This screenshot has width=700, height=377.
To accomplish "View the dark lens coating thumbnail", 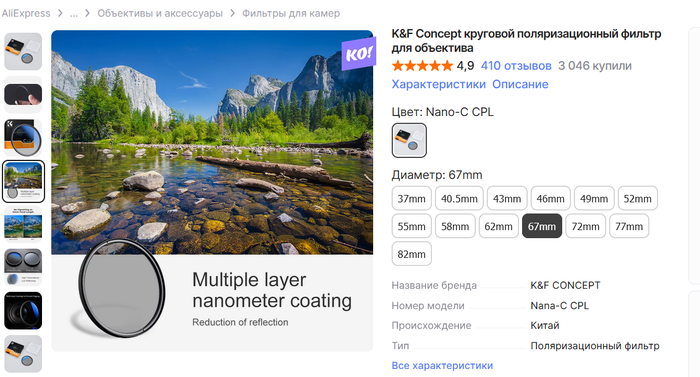I will (x=23, y=310).
